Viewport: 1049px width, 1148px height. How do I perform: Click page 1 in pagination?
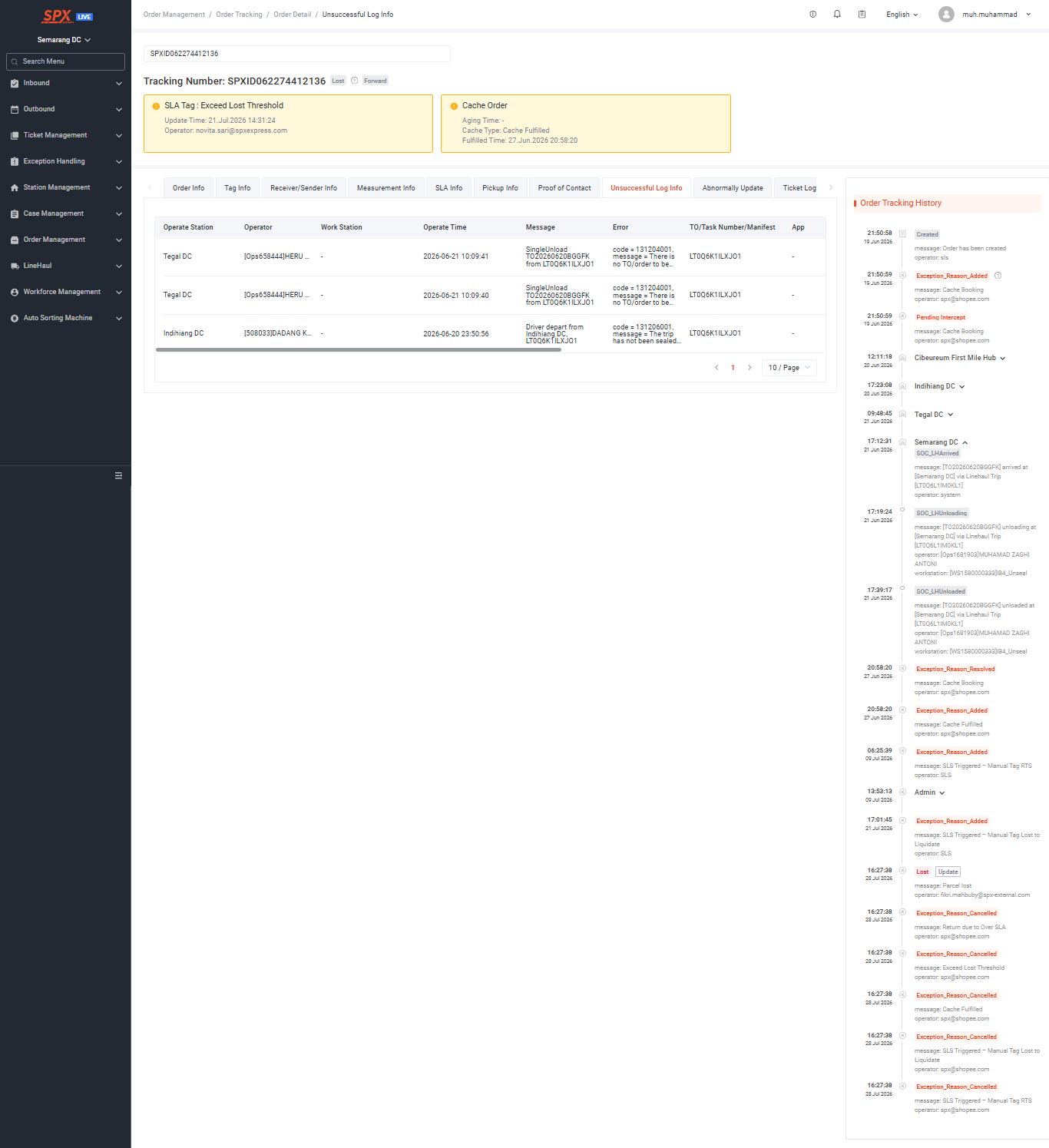(x=733, y=368)
